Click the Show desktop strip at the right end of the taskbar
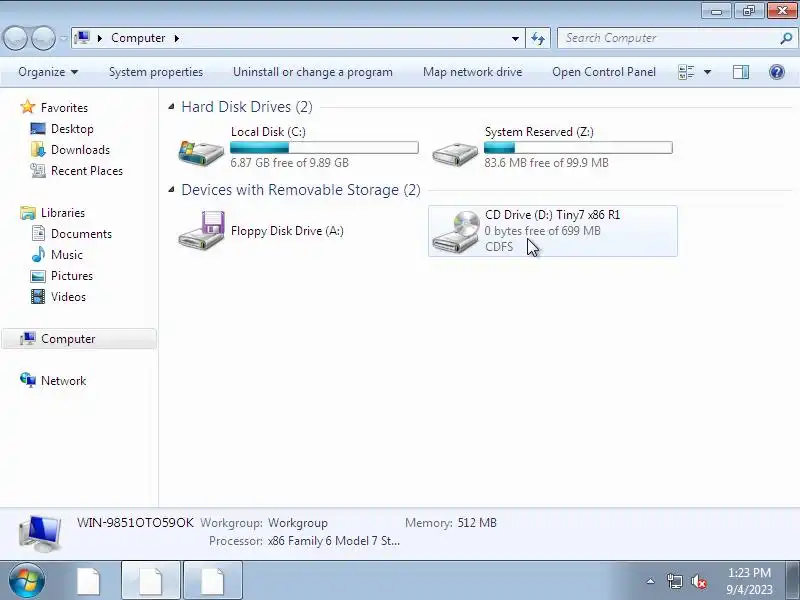800x600 pixels. click(x=794, y=581)
